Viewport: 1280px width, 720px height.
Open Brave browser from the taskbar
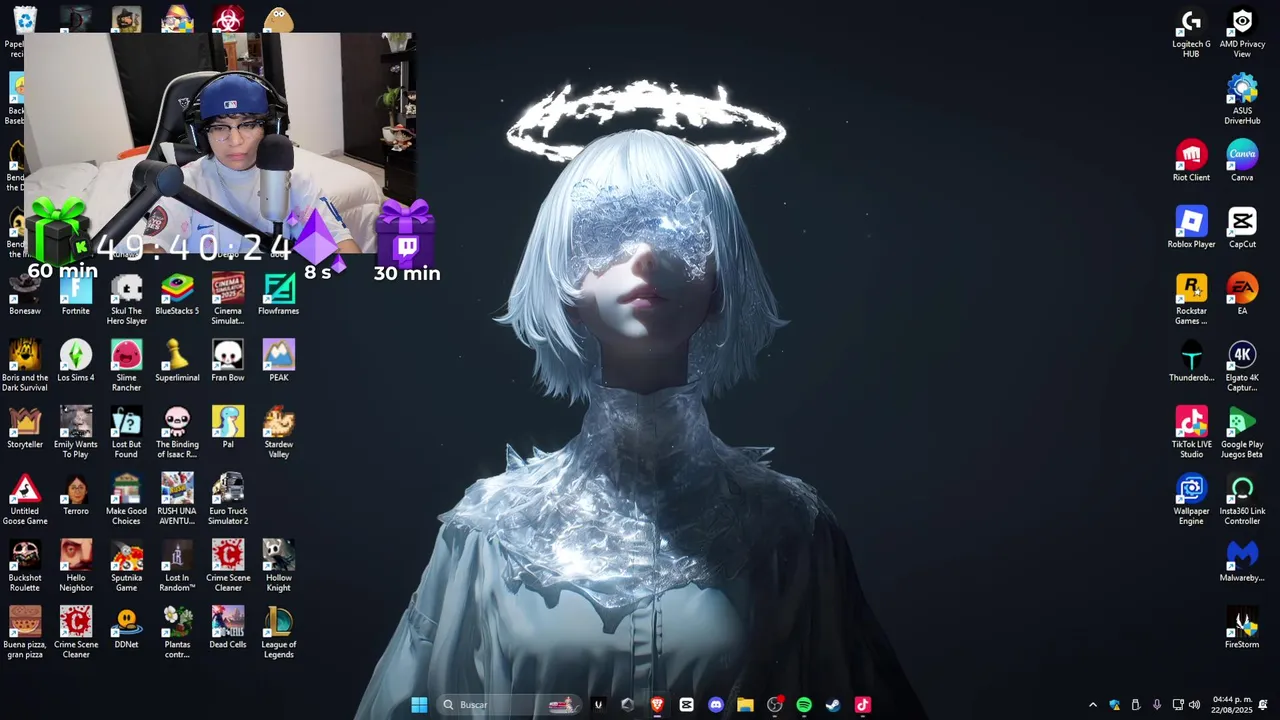657,705
